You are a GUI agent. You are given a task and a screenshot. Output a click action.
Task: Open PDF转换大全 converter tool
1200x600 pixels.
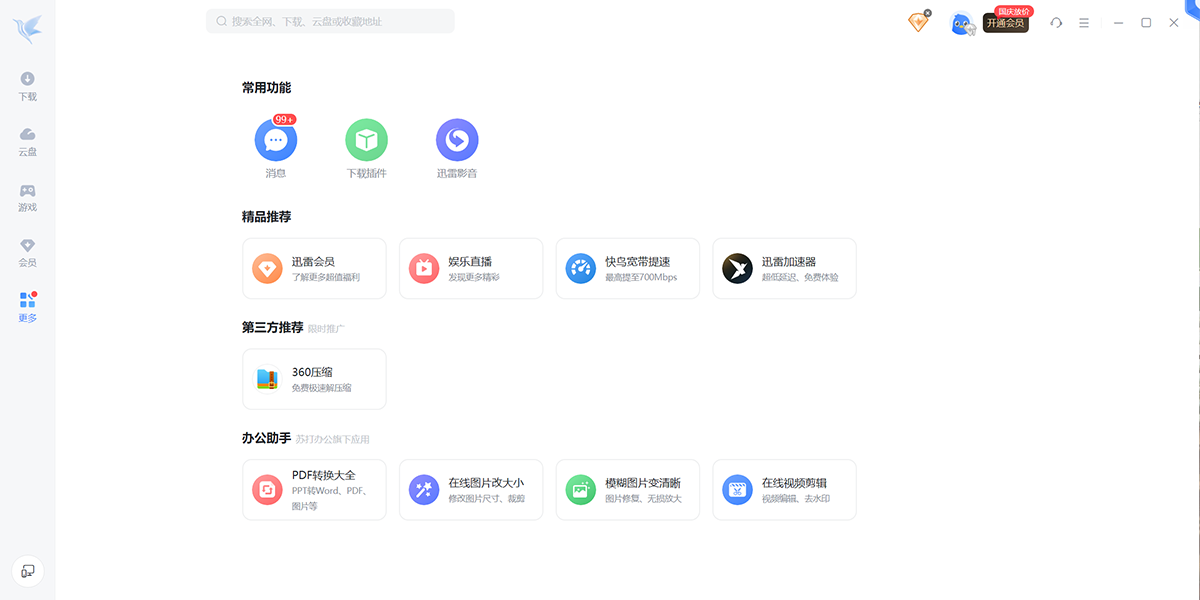314,490
